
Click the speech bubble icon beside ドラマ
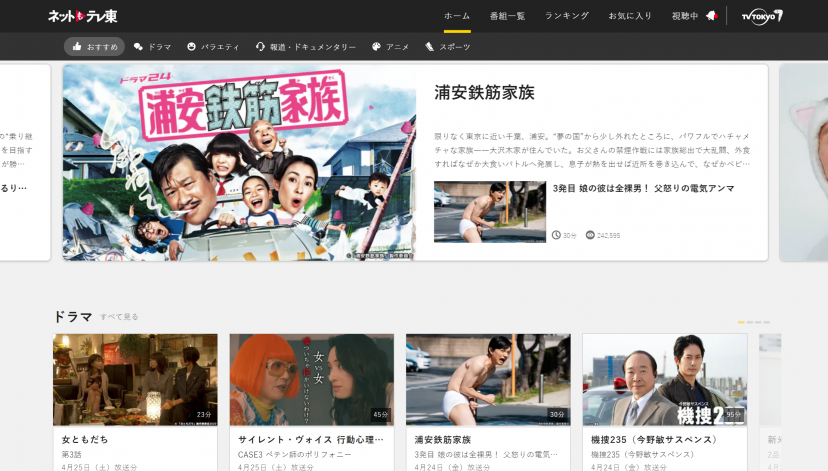click(138, 46)
